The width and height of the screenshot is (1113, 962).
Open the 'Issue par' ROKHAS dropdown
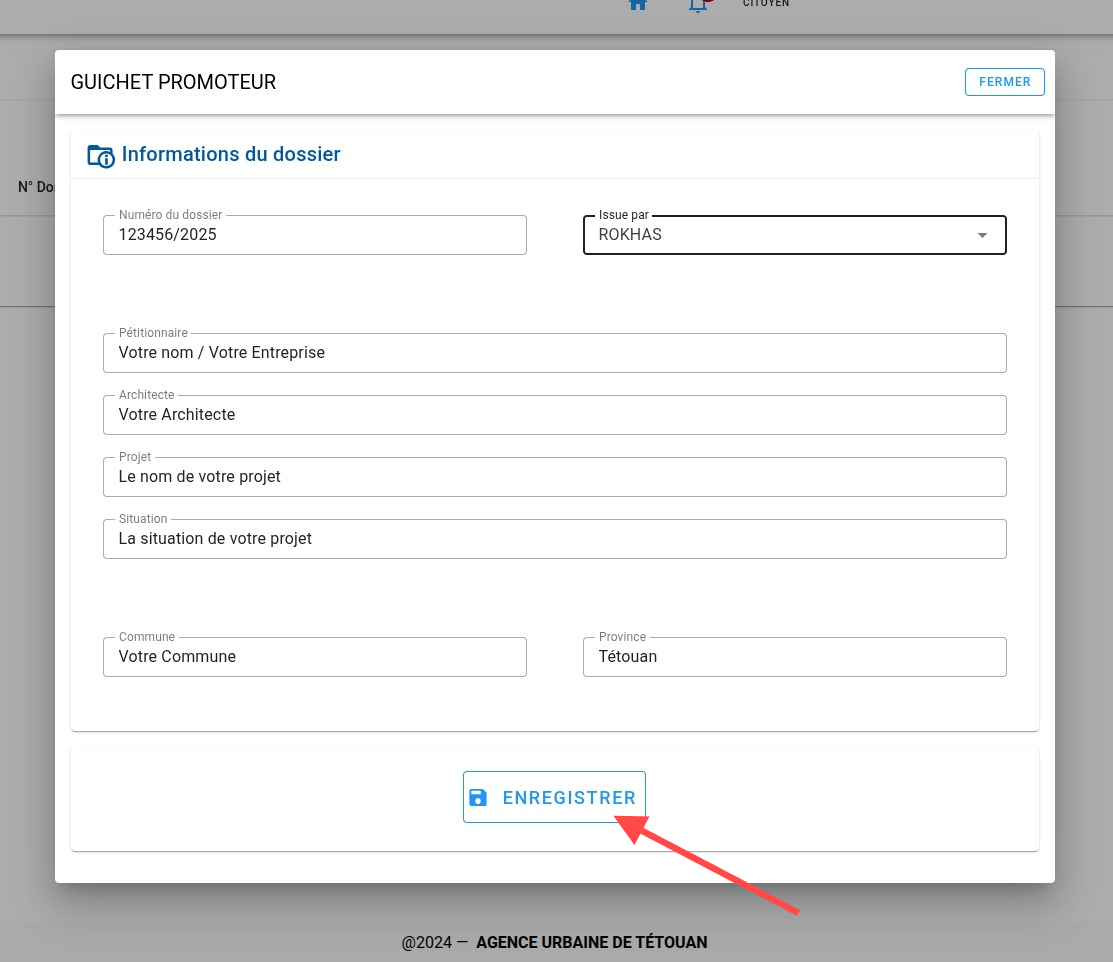(x=780, y=235)
